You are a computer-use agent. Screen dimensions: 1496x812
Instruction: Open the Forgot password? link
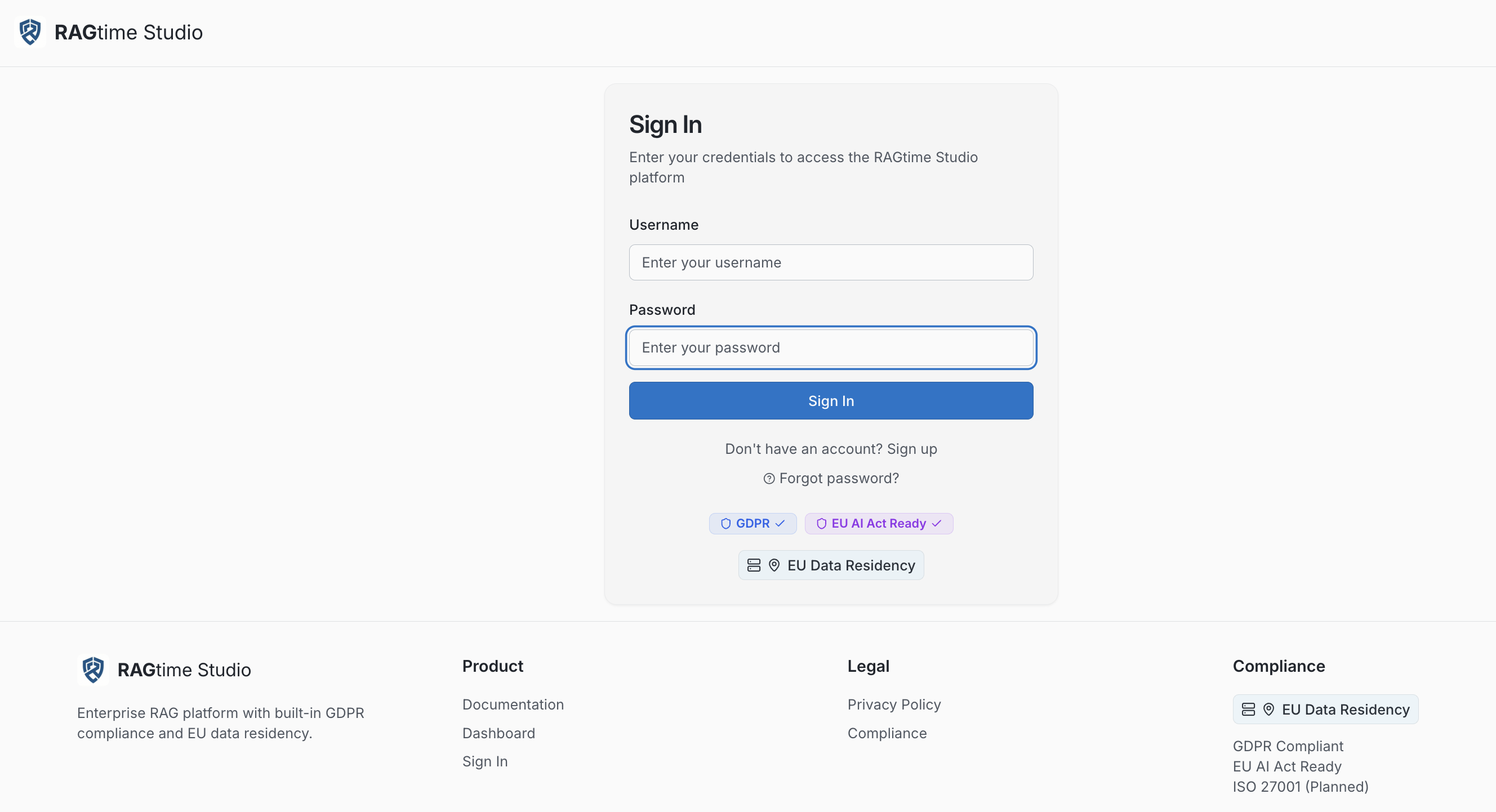[x=831, y=478]
